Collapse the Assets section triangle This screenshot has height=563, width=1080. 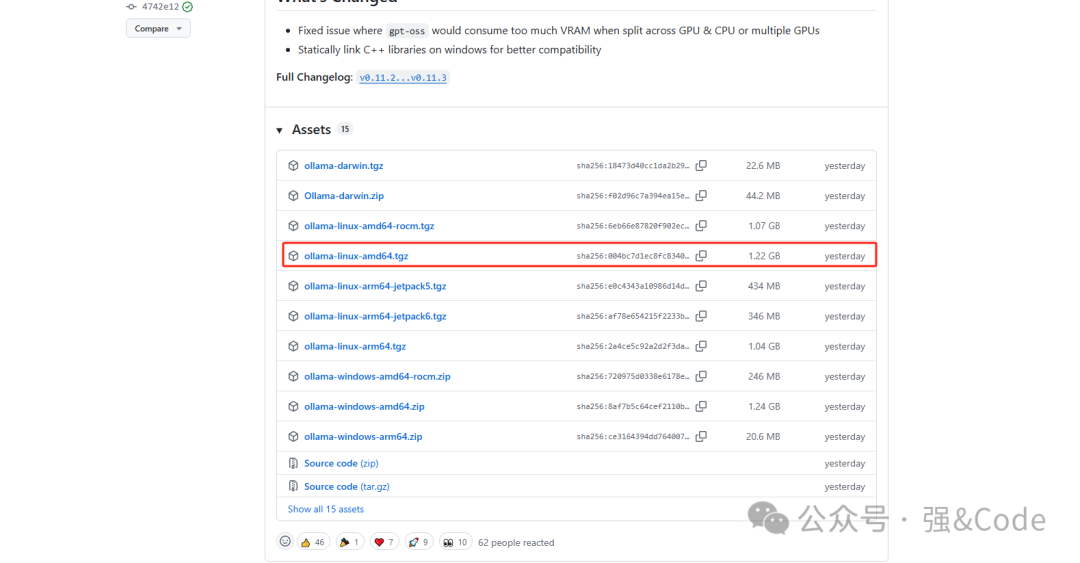[280, 130]
